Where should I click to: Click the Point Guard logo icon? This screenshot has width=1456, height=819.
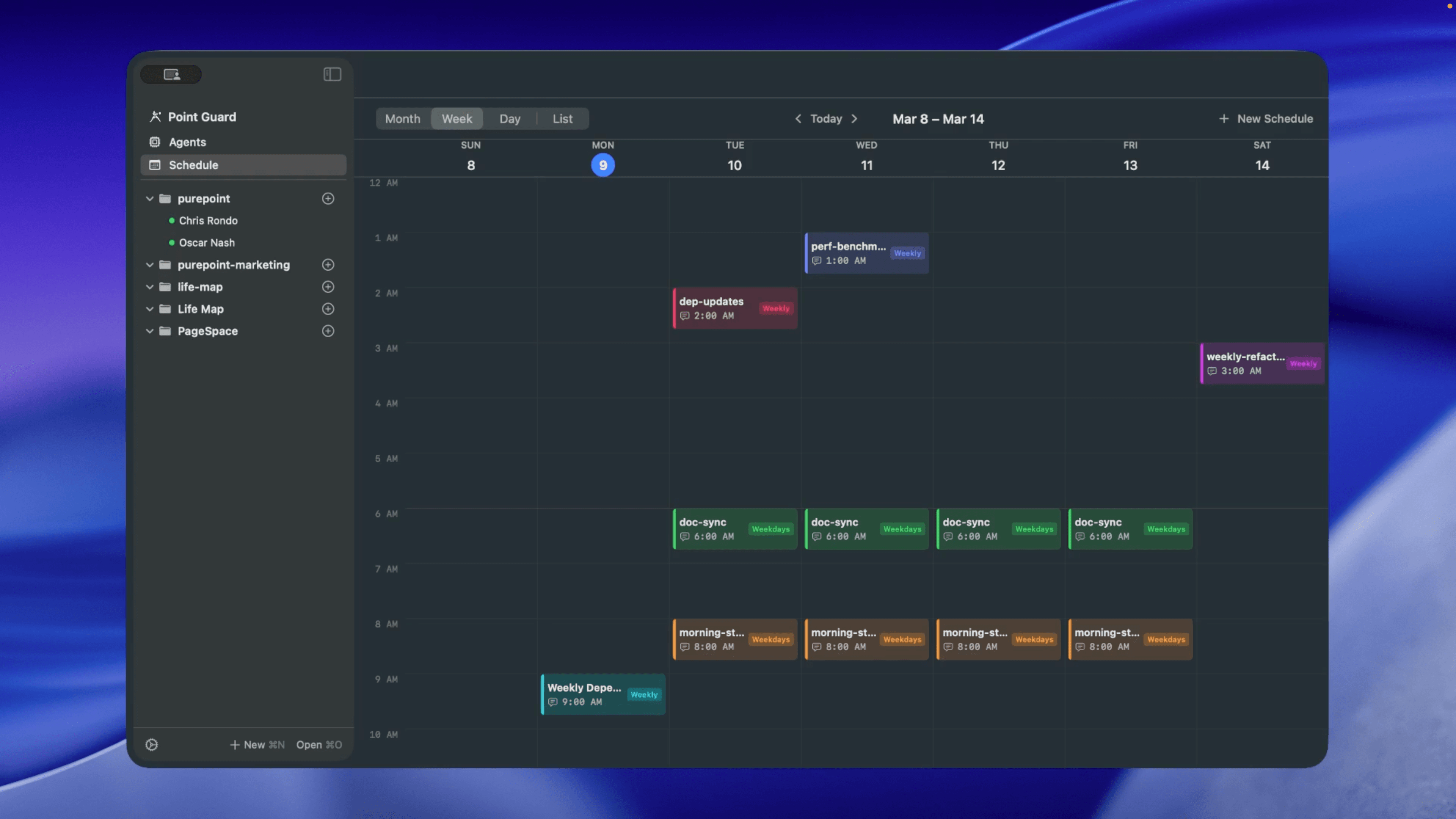pyautogui.click(x=155, y=117)
